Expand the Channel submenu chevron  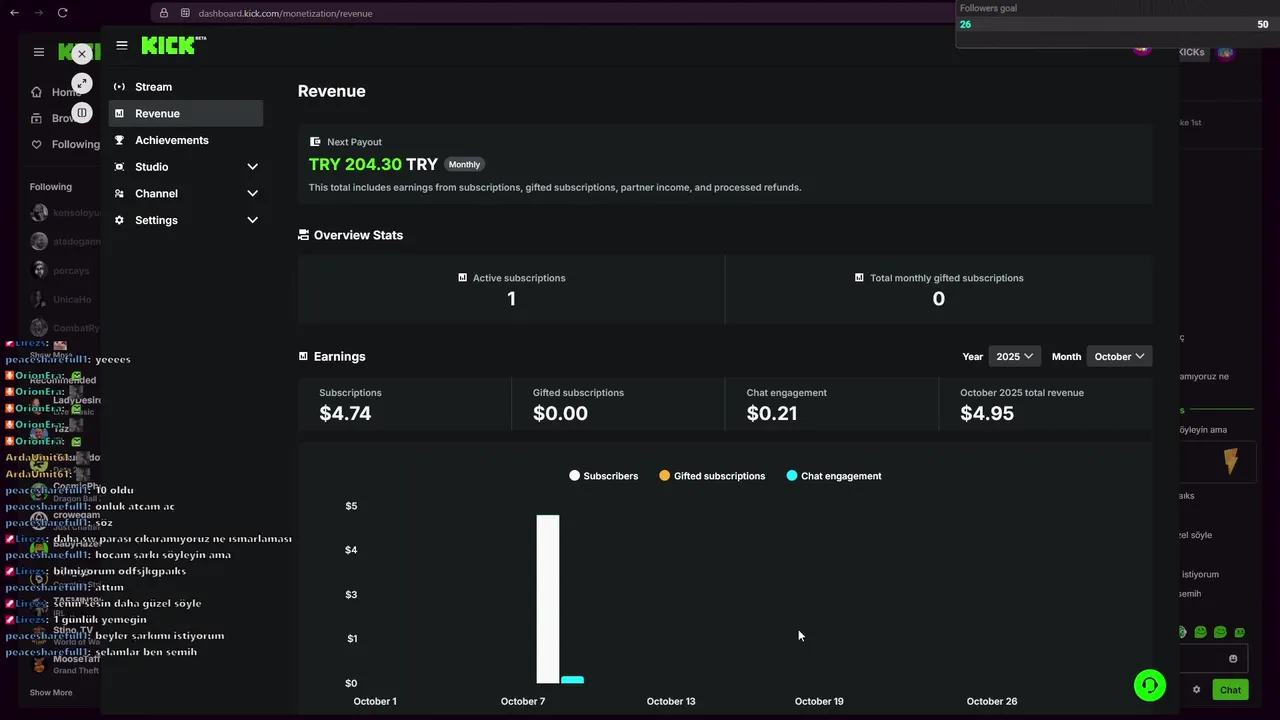(x=252, y=193)
